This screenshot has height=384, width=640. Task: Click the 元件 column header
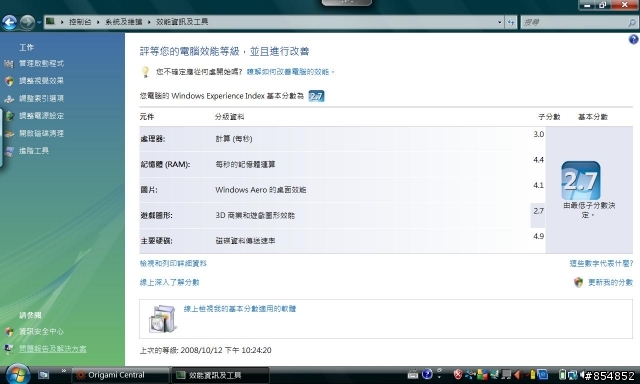pos(147,117)
